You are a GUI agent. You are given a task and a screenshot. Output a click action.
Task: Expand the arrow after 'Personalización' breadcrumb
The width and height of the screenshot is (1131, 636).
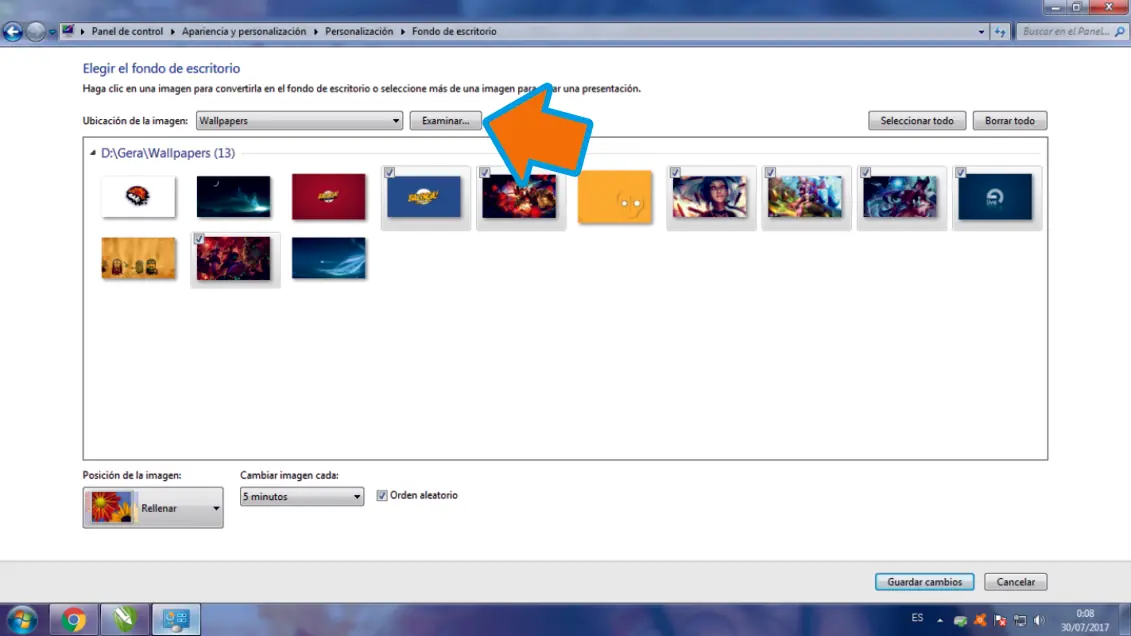[x=402, y=32]
